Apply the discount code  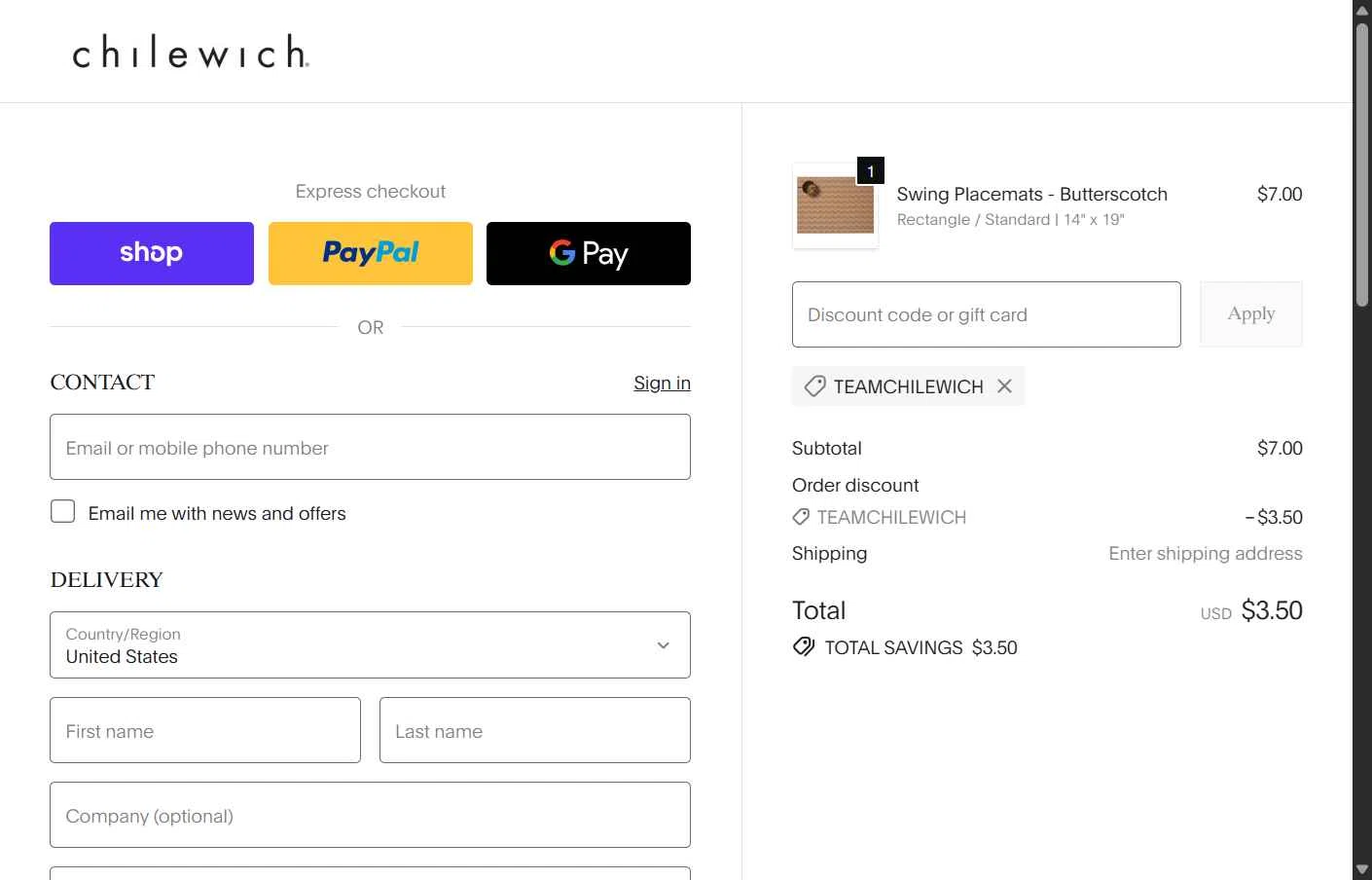coord(1251,314)
